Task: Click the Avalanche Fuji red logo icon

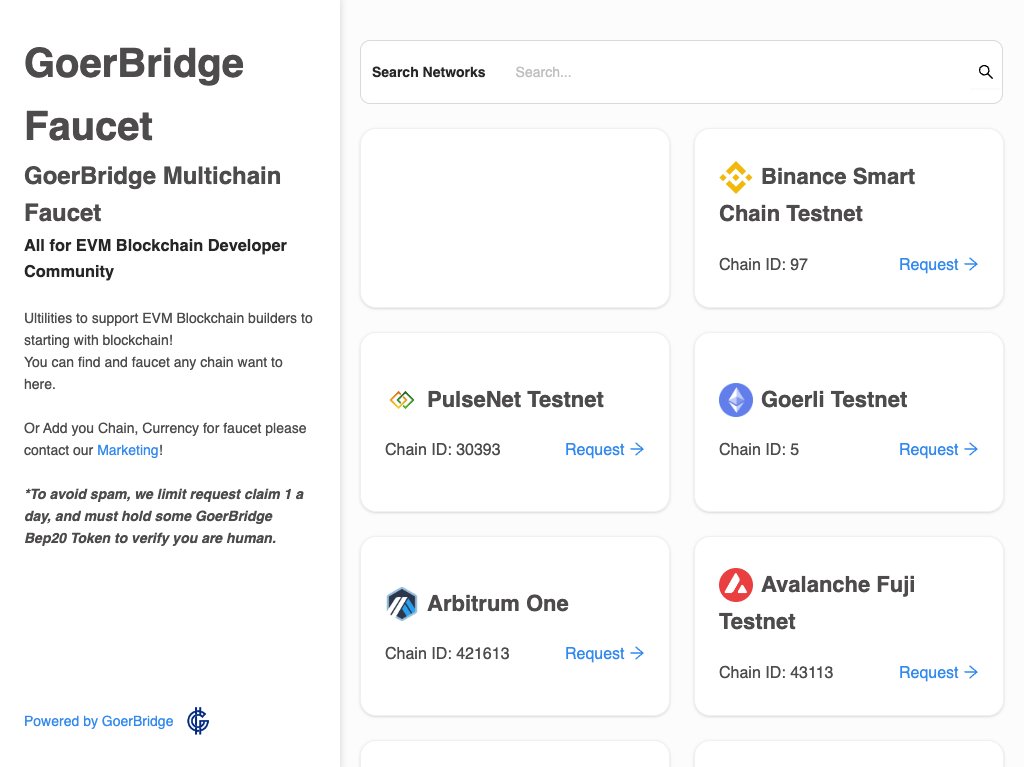Action: pos(736,585)
